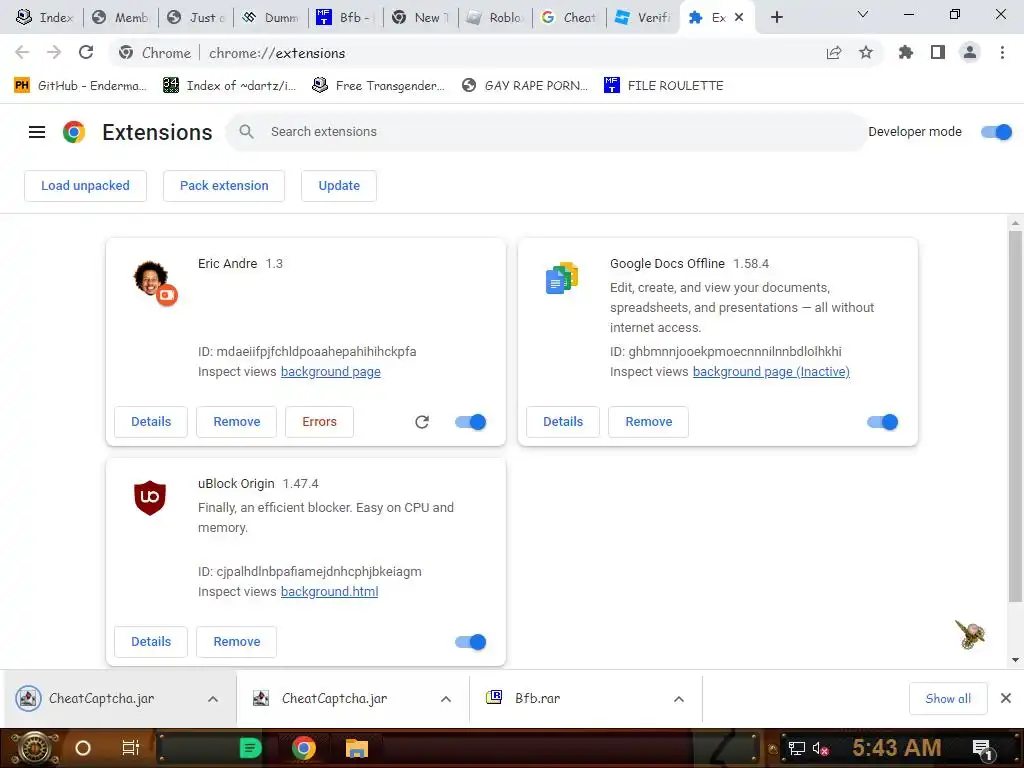The width and height of the screenshot is (1024, 768).
Task: Switch to the Memb tab
Action: [121, 18]
